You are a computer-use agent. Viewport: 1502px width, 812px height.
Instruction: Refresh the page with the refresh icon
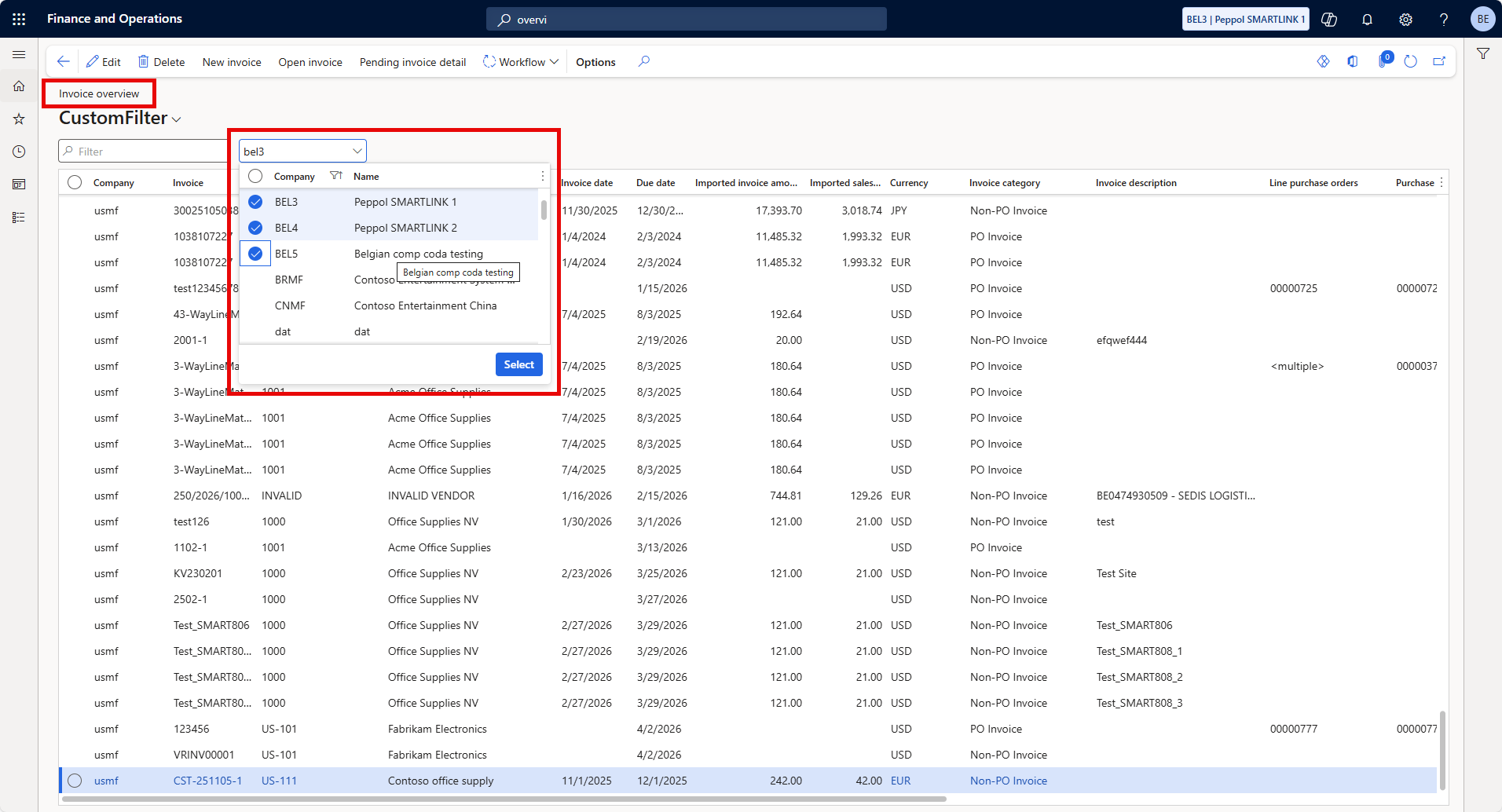(1410, 61)
